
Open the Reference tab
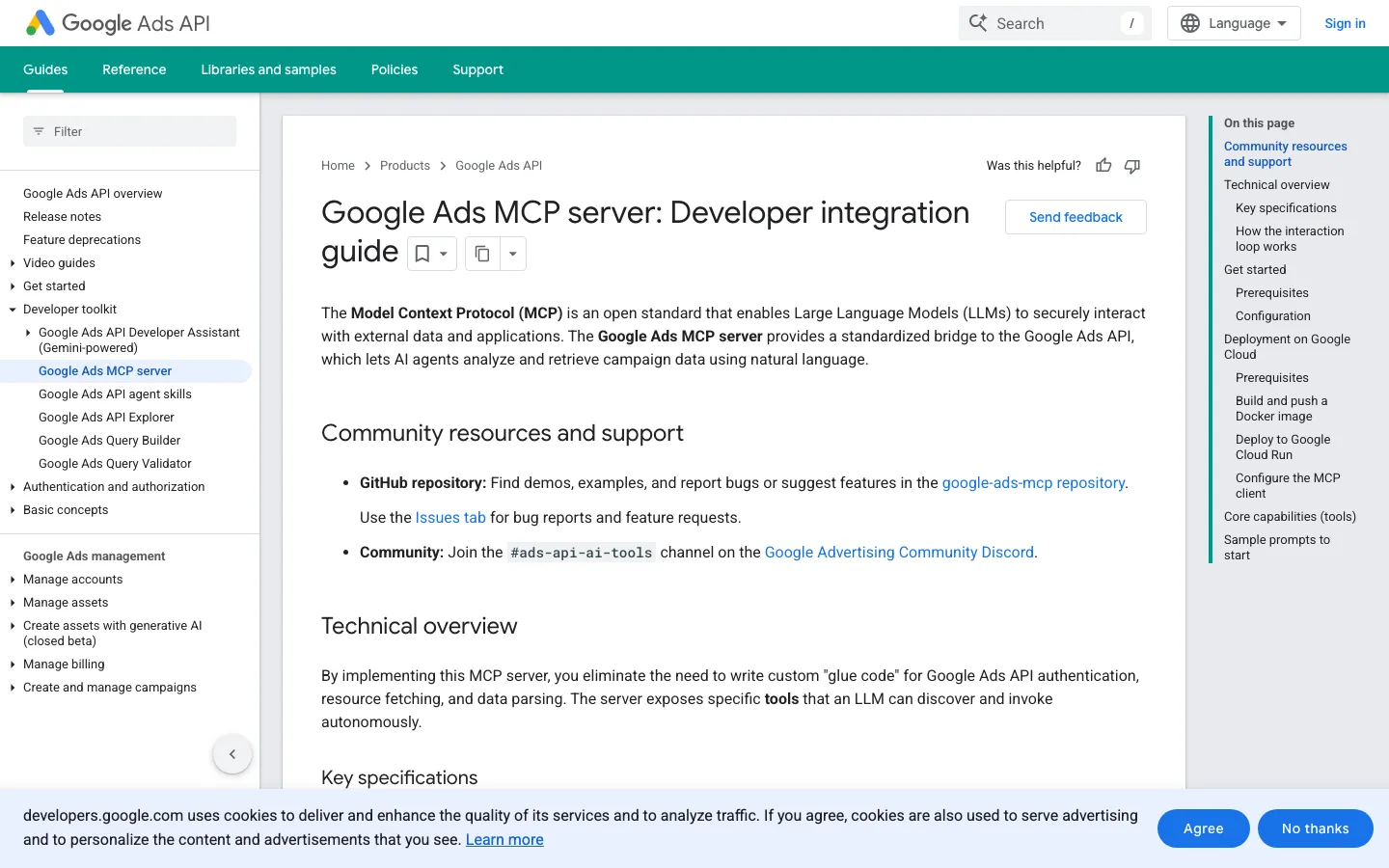point(134,69)
